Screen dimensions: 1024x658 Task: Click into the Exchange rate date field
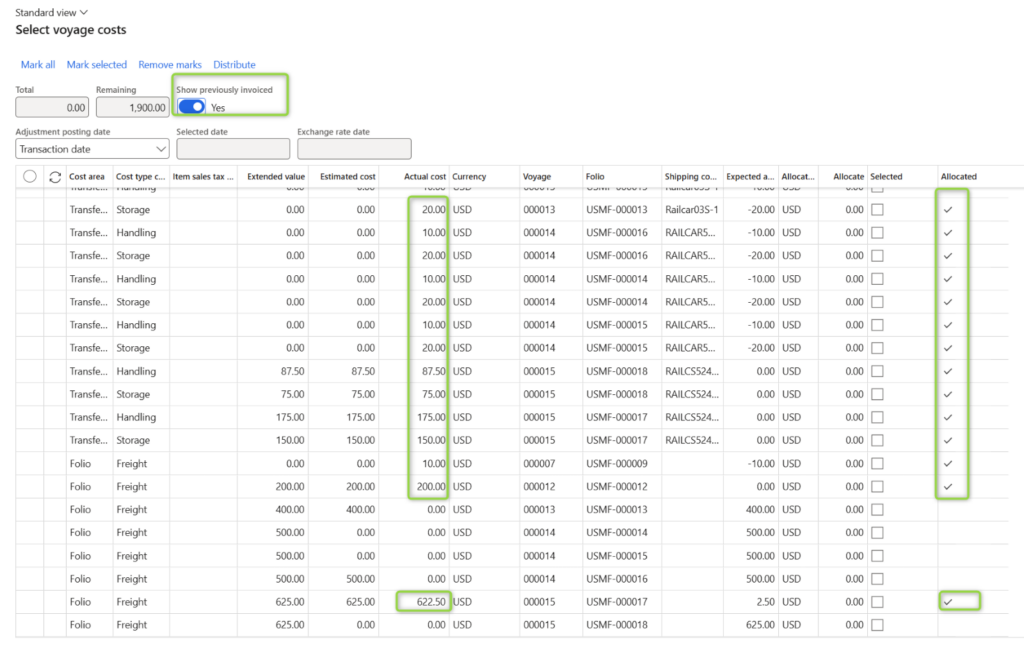[x=355, y=148]
